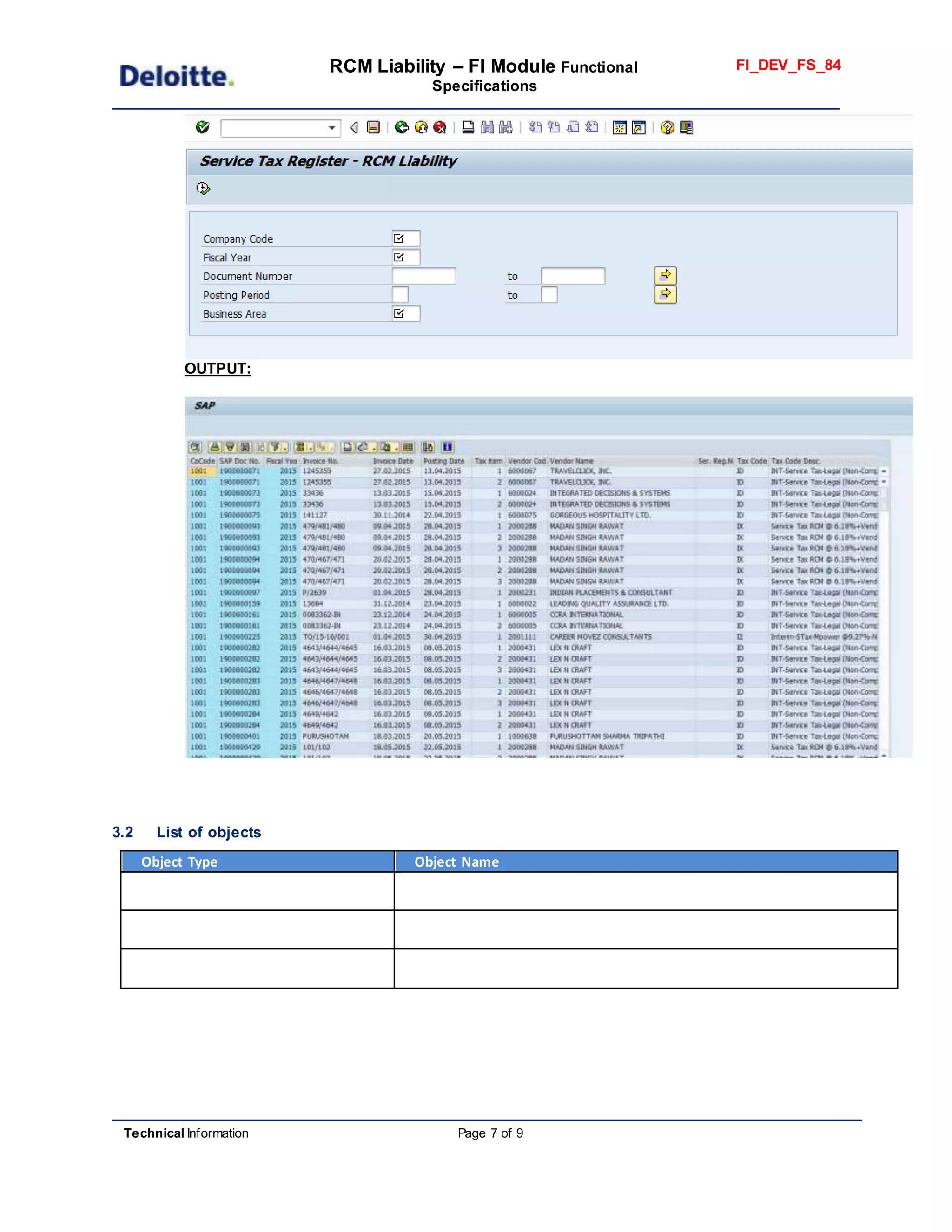This screenshot has height=1232, width=952.
Task: Click the Next Page icon
Action: click(573, 127)
